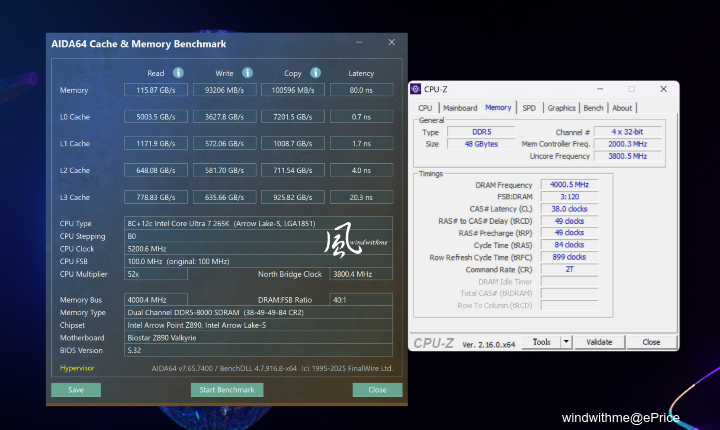This screenshot has width=720, height=430.
Task: Switch to the CPU tab in CPU-Z
Action: click(x=425, y=108)
